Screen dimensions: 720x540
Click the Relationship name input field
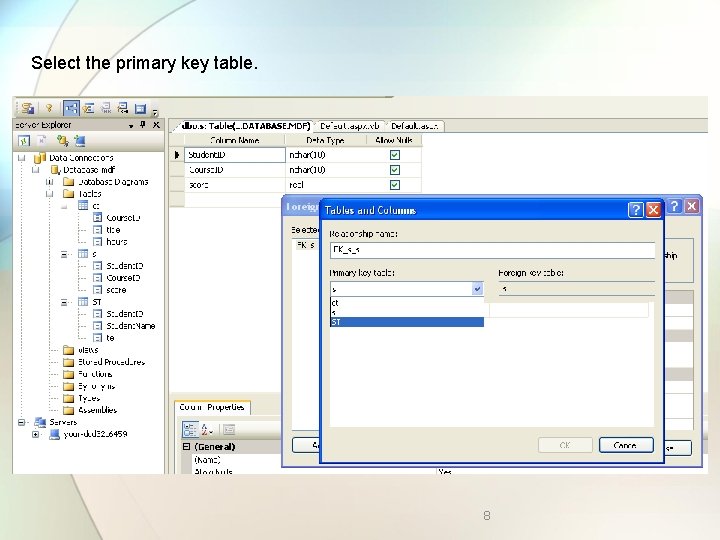coord(492,250)
